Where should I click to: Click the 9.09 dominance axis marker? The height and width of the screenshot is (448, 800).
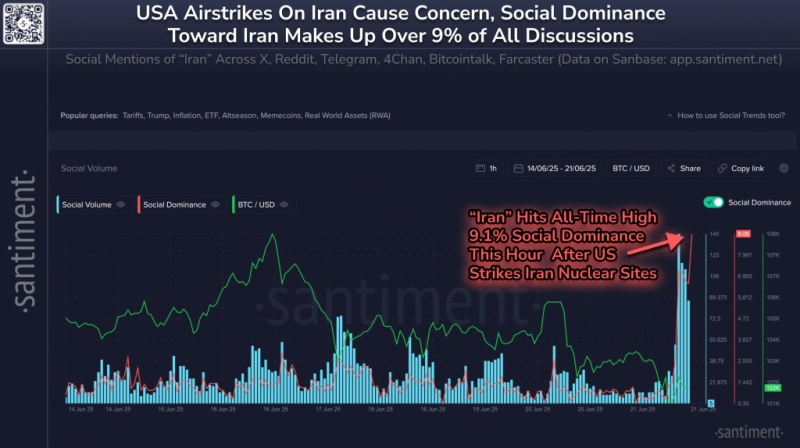pos(743,234)
